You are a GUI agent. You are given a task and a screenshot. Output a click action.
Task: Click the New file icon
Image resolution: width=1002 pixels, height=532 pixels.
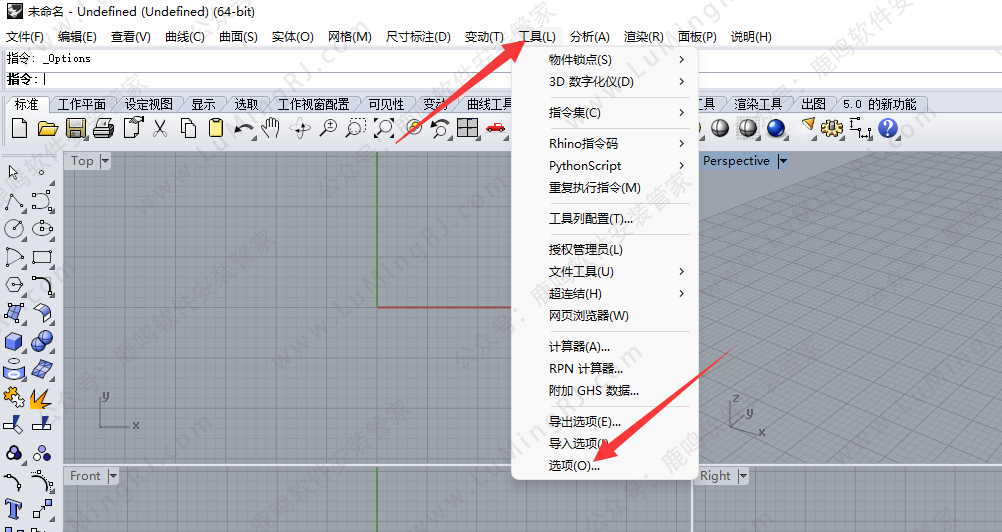(x=19, y=128)
